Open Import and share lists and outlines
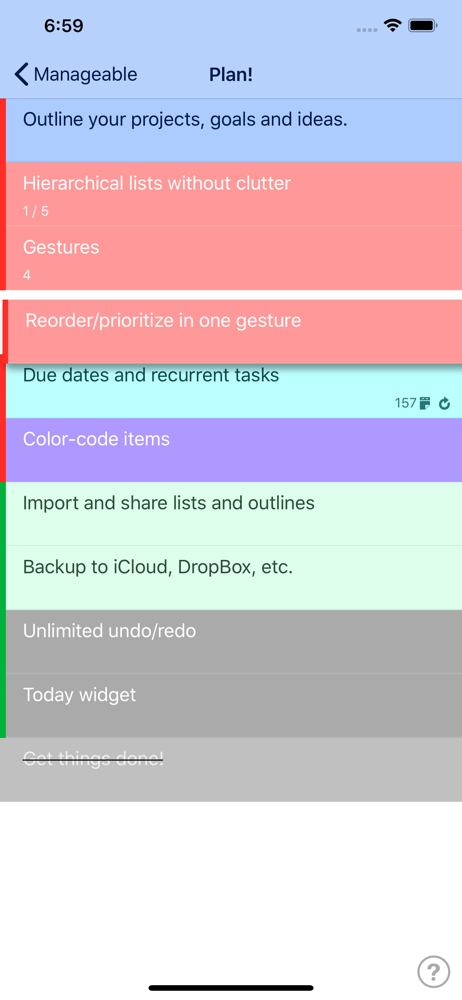This screenshot has width=462, height=1000. [x=234, y=513]
